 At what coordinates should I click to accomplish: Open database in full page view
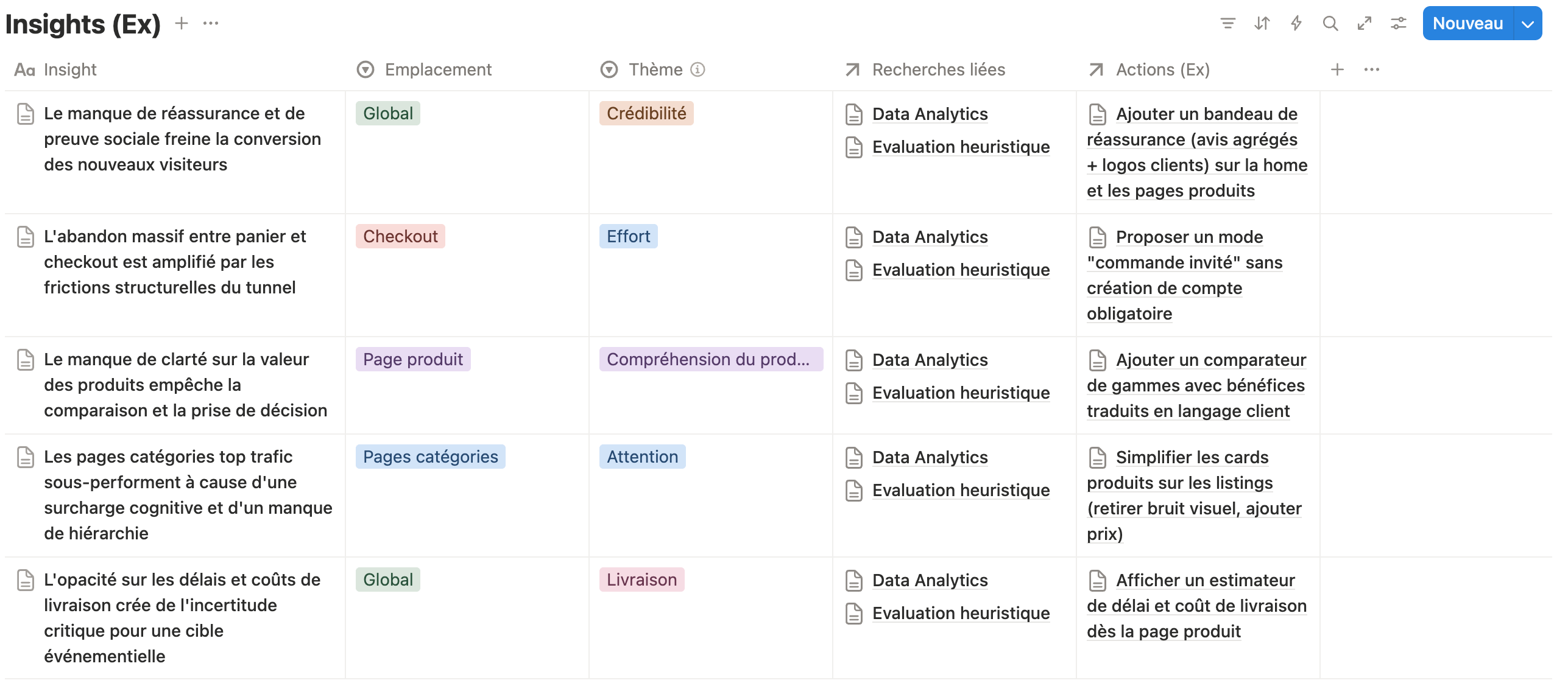pos(1365,24)
